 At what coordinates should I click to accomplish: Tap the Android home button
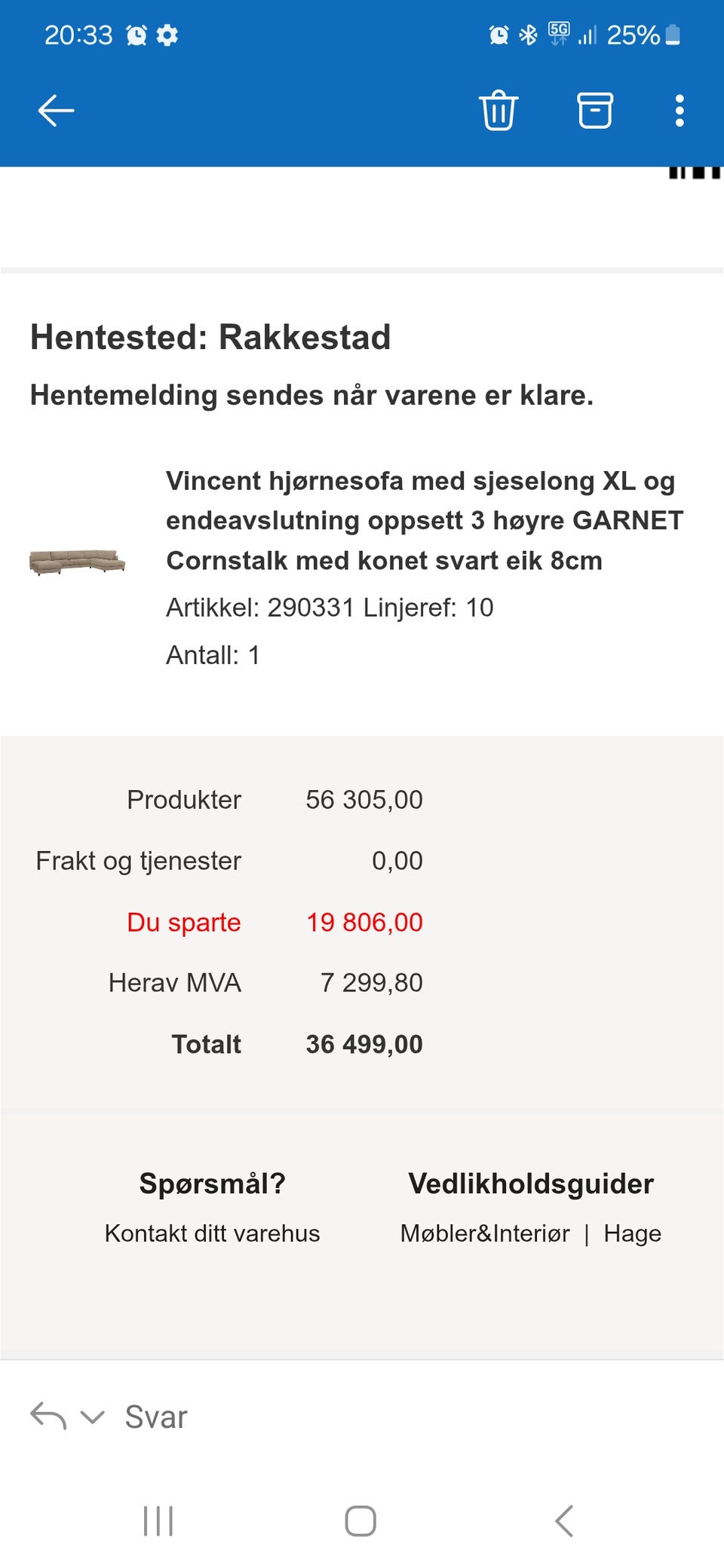click(x=360, y=1521)
